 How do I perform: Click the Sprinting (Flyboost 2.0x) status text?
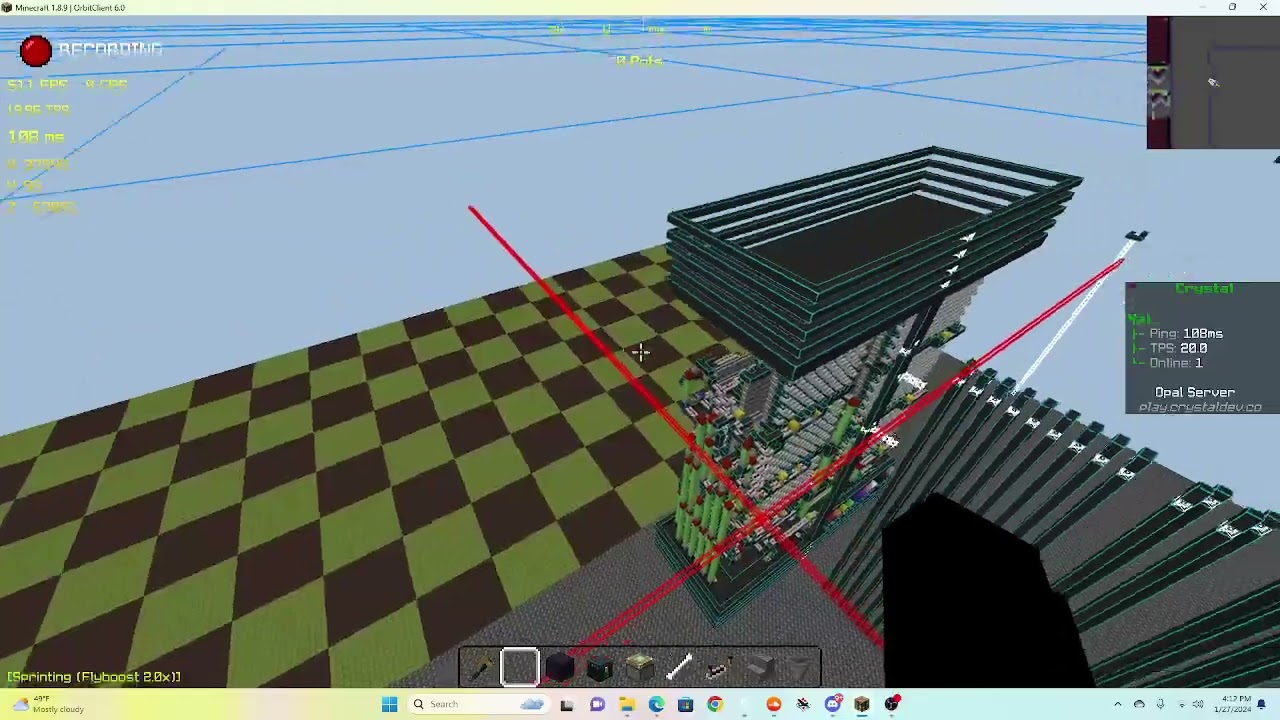[x=94, y=677]
